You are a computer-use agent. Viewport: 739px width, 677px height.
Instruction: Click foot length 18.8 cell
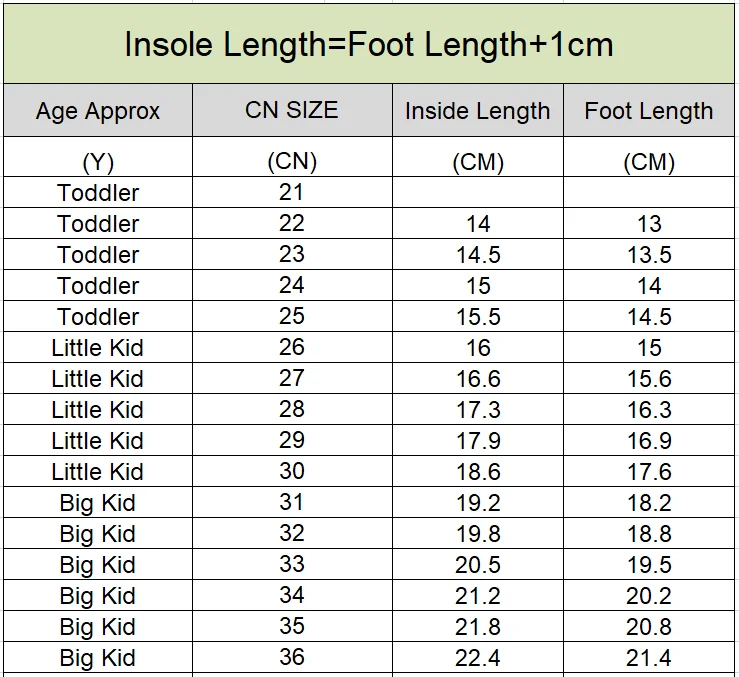point(649,533)
